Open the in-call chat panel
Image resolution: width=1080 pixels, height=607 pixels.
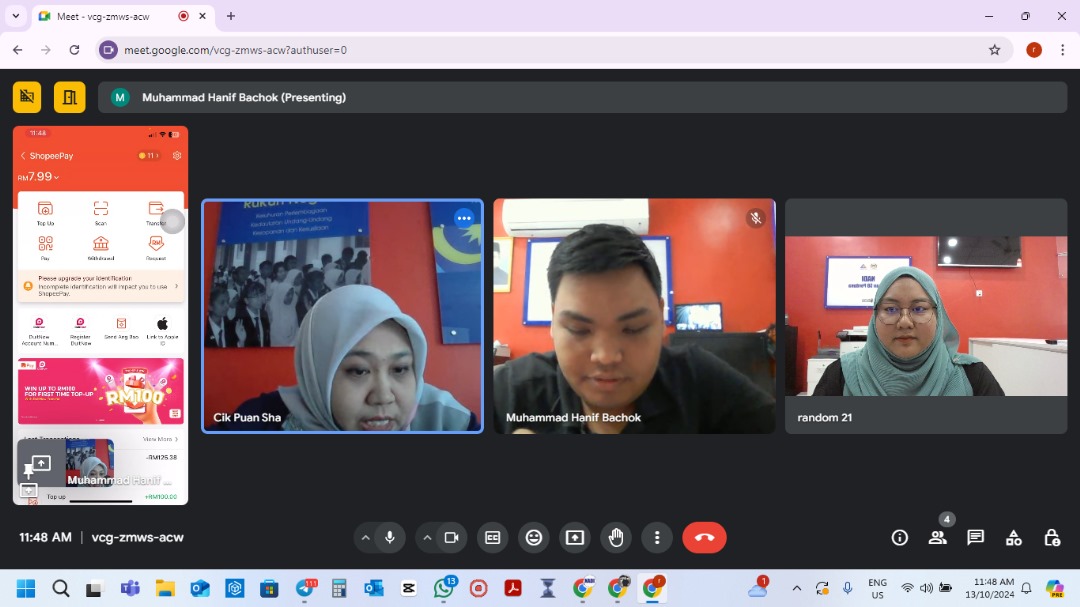(x=975, y=538)
